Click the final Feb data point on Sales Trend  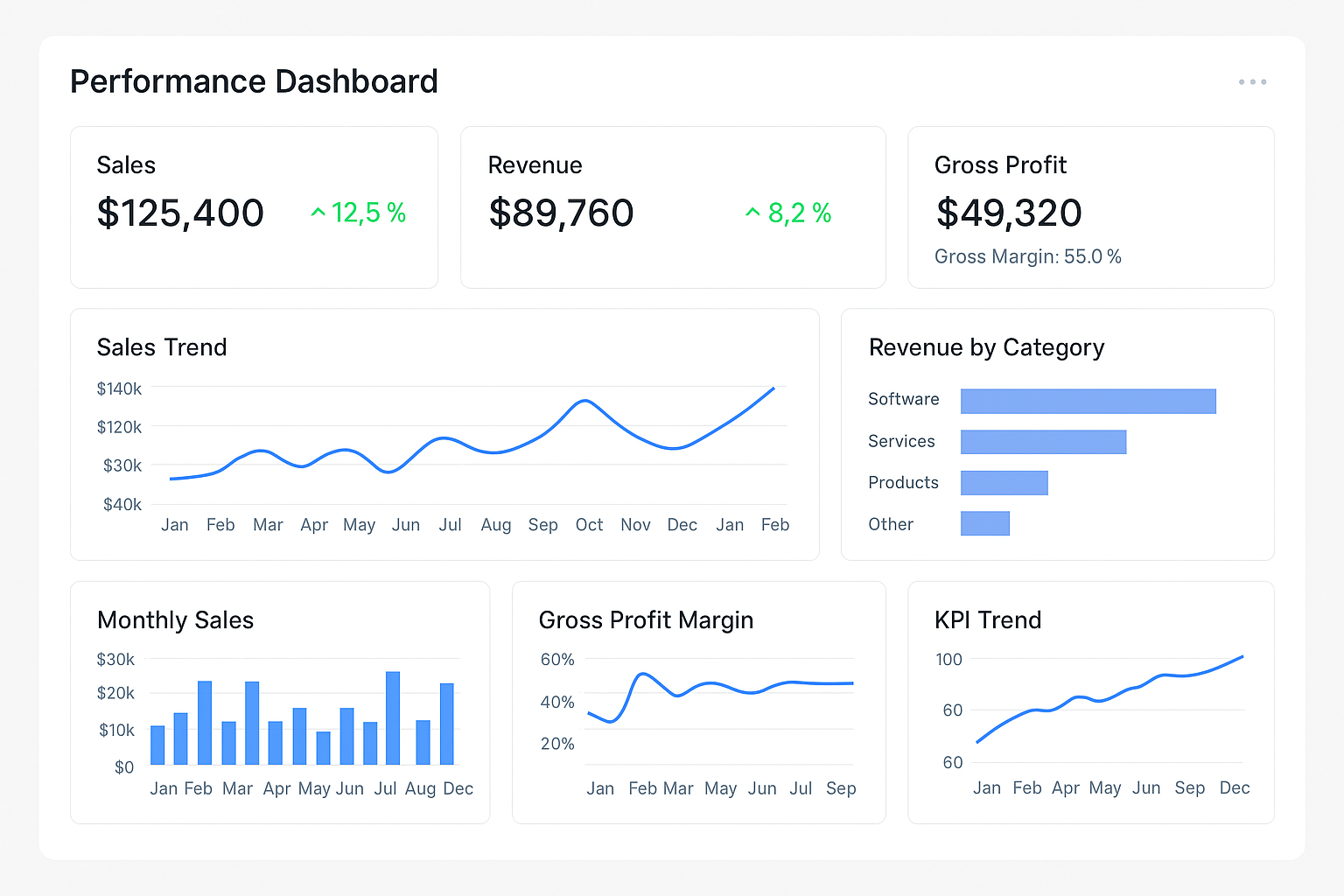(x=773, y=388)
